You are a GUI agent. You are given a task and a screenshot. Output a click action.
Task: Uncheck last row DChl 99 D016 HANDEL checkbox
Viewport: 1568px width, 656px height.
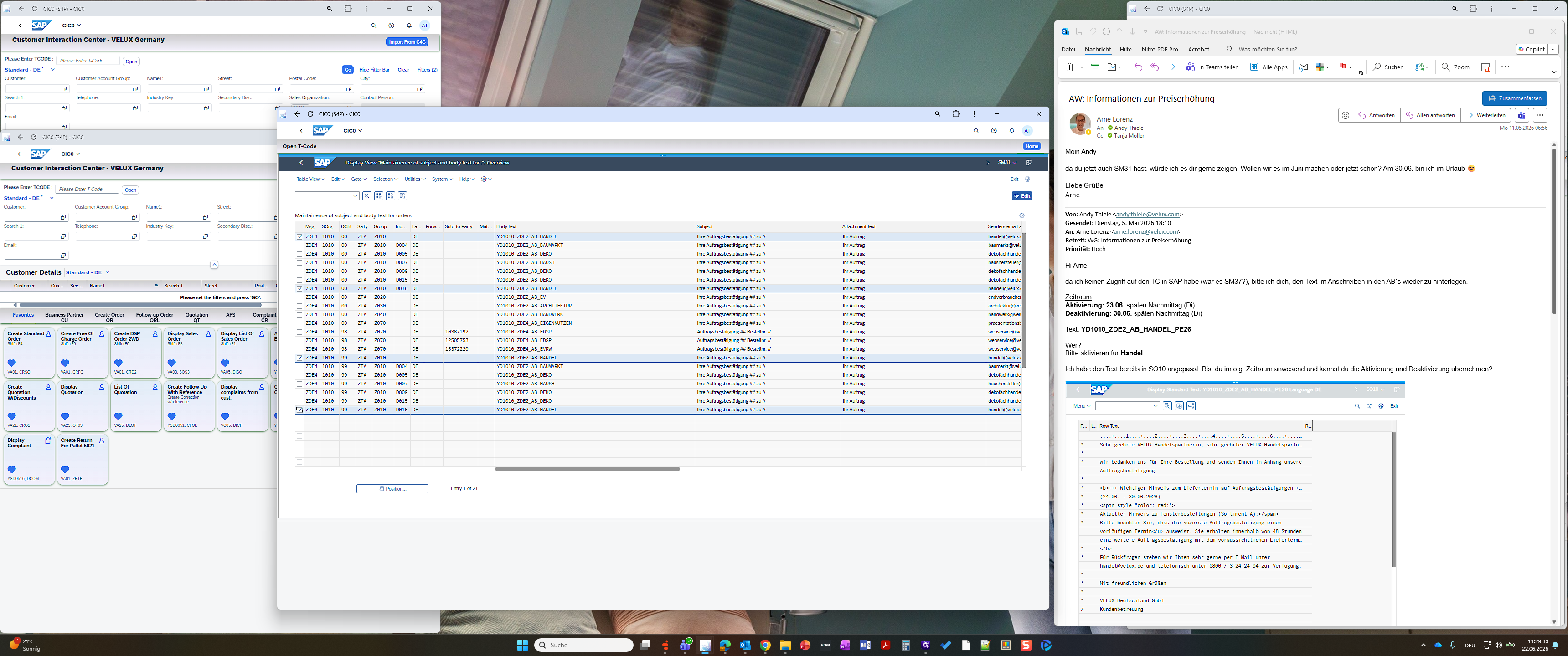[x=299, y=410]
